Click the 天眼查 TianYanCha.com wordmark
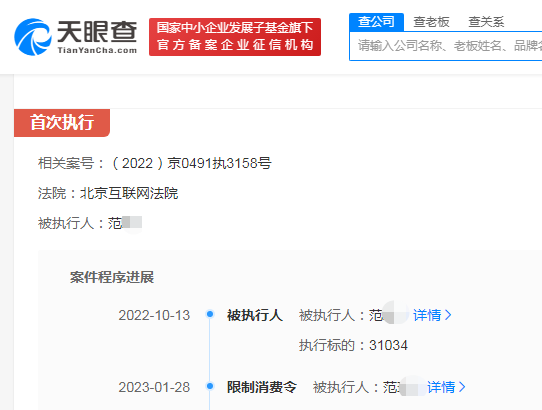542x410 pixels. click(x=97, y=37)
